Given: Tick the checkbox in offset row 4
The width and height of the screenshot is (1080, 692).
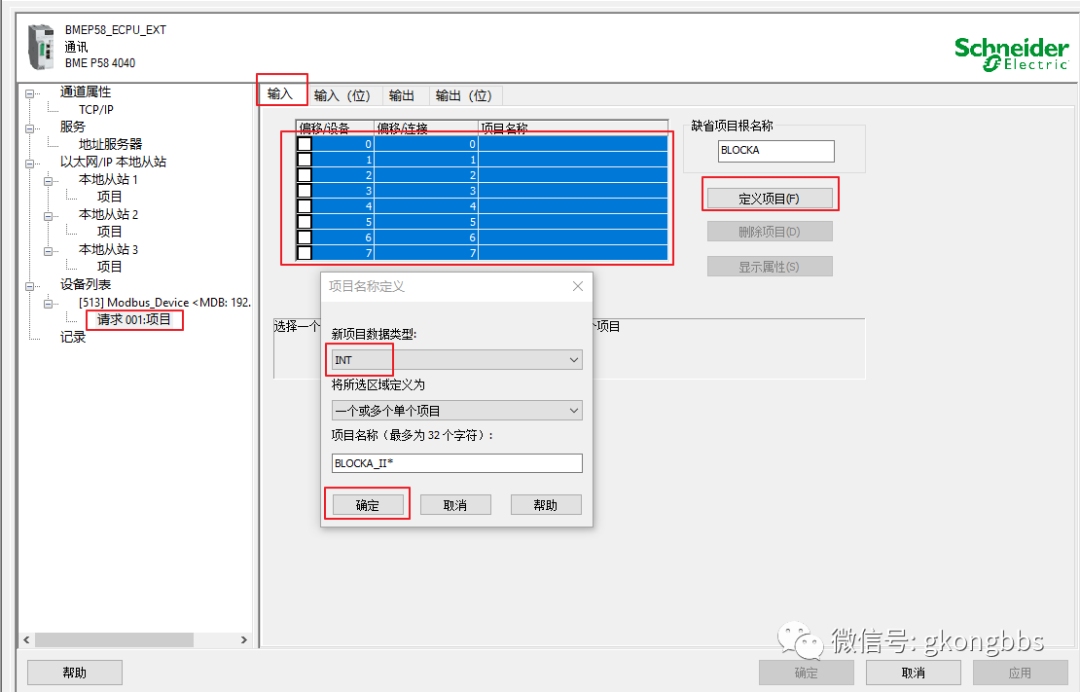Looking at the screenshot, I should [x=304, y=206].
